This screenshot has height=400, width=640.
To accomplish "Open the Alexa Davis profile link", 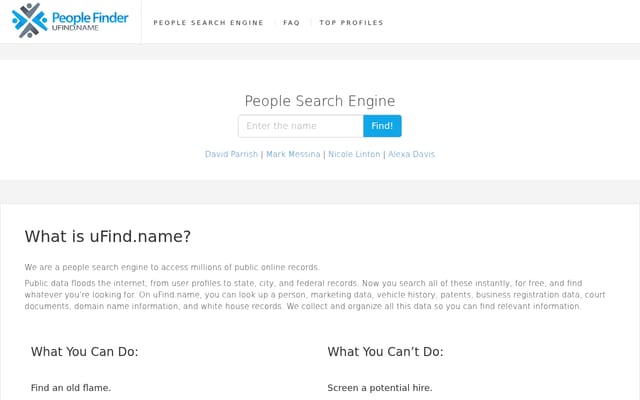I will coord(411,154).
